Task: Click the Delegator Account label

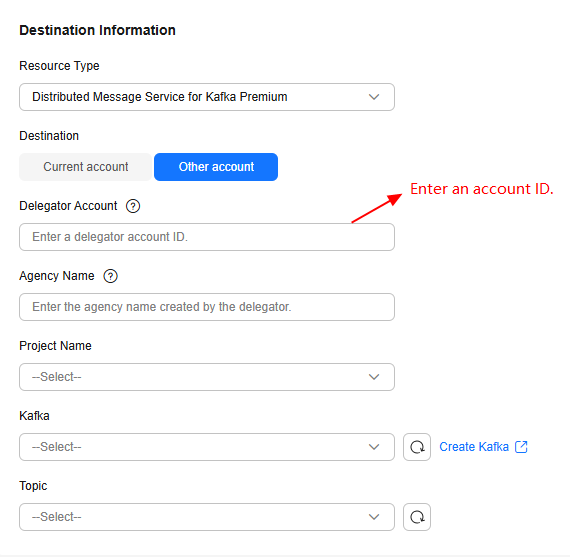Action: 68,206
